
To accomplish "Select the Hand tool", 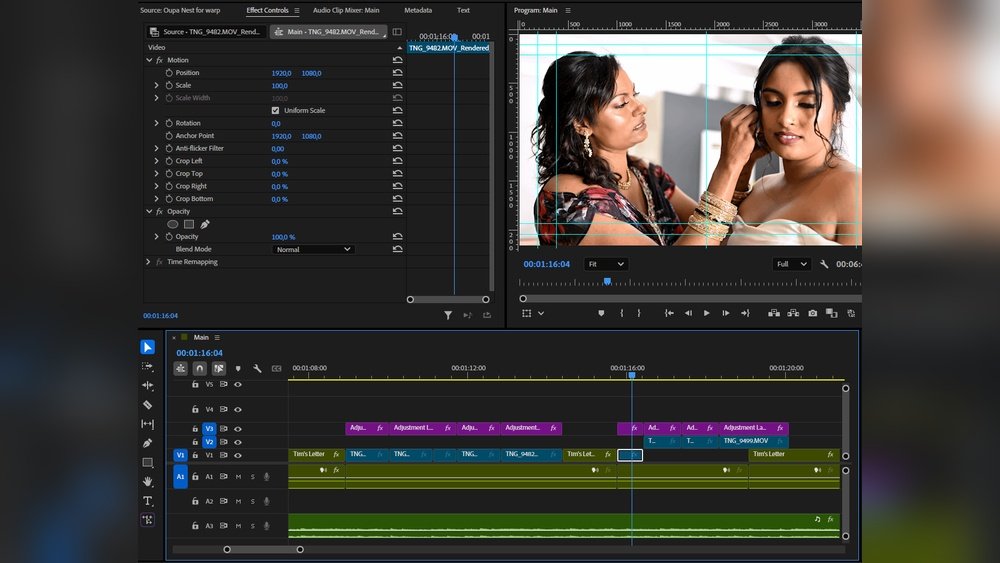I will [148, 481].
